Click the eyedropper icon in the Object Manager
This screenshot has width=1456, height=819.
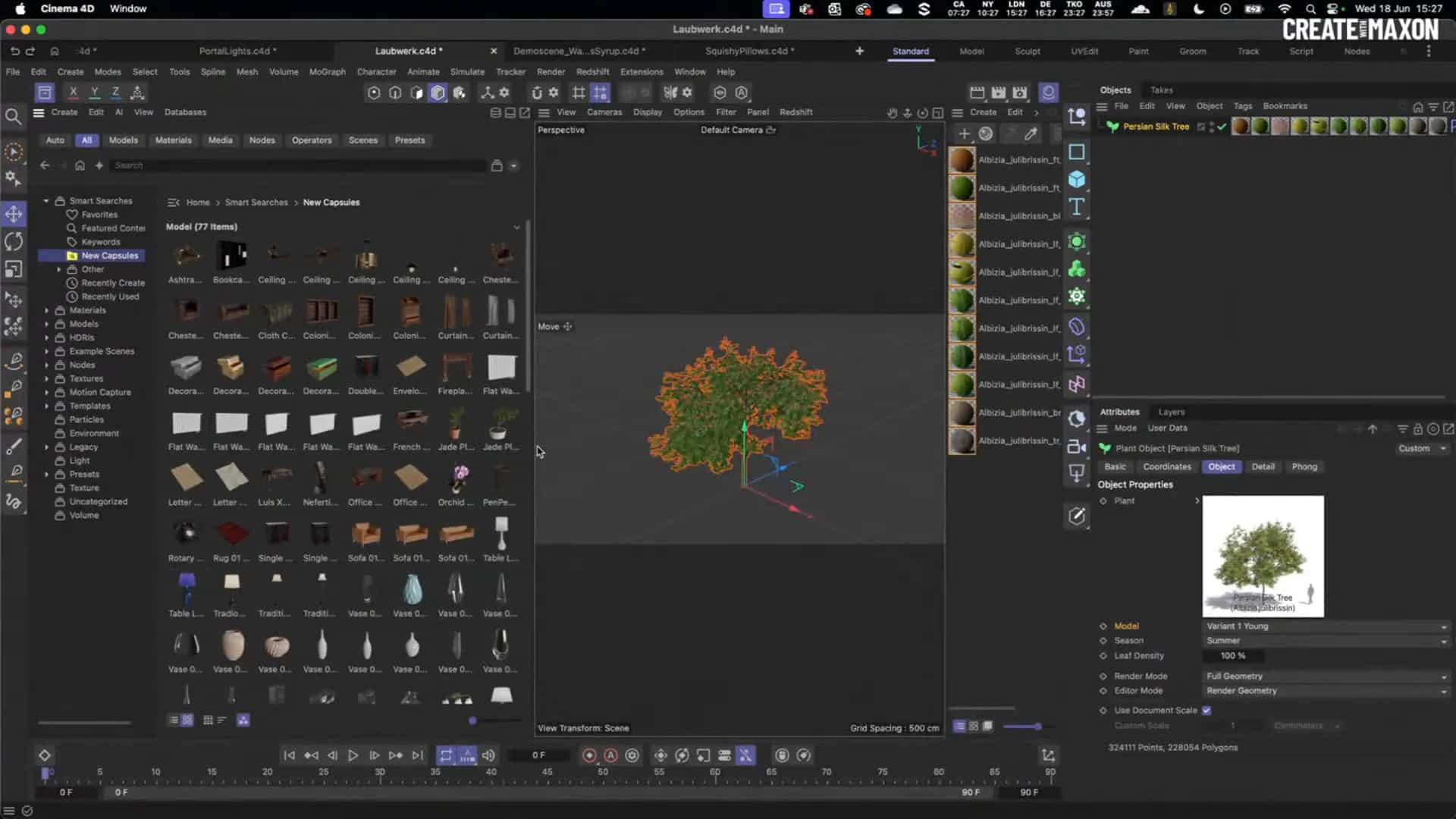point(1031,133)
